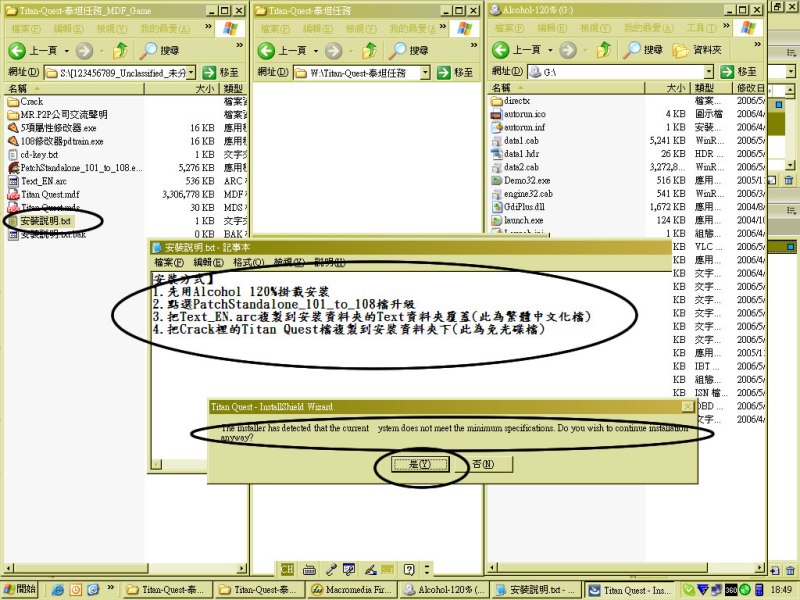Select the GdiPlus.dll file icon
800x600 pixels.
click(496, 207)
